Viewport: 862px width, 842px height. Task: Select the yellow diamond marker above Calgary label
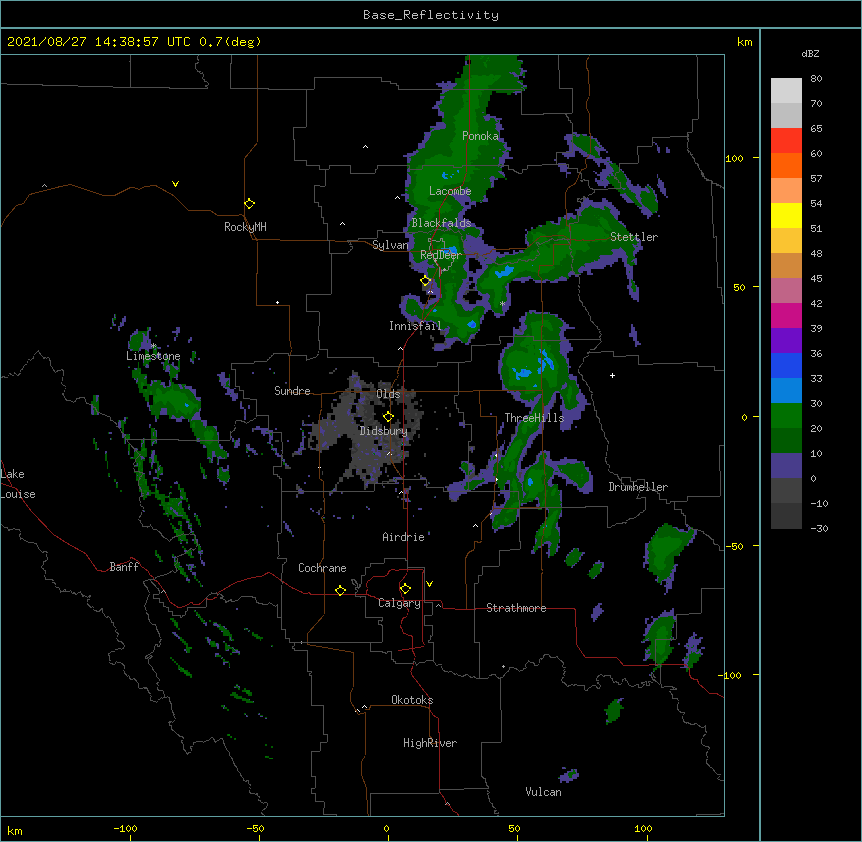(405, 589)
